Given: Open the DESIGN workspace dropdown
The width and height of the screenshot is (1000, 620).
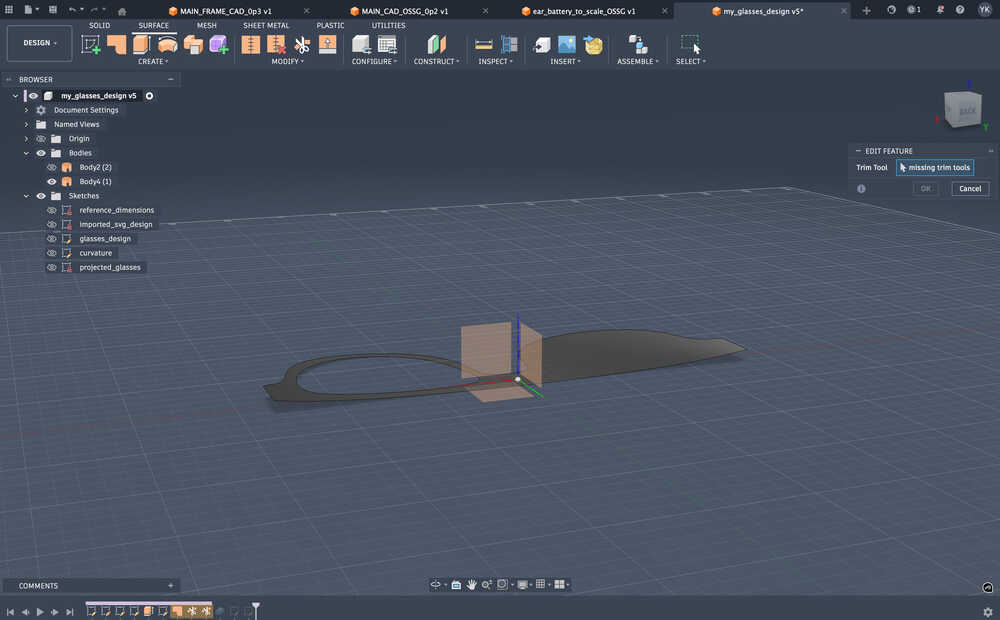Looking at the screenshot, I should (x=40, y=43).
